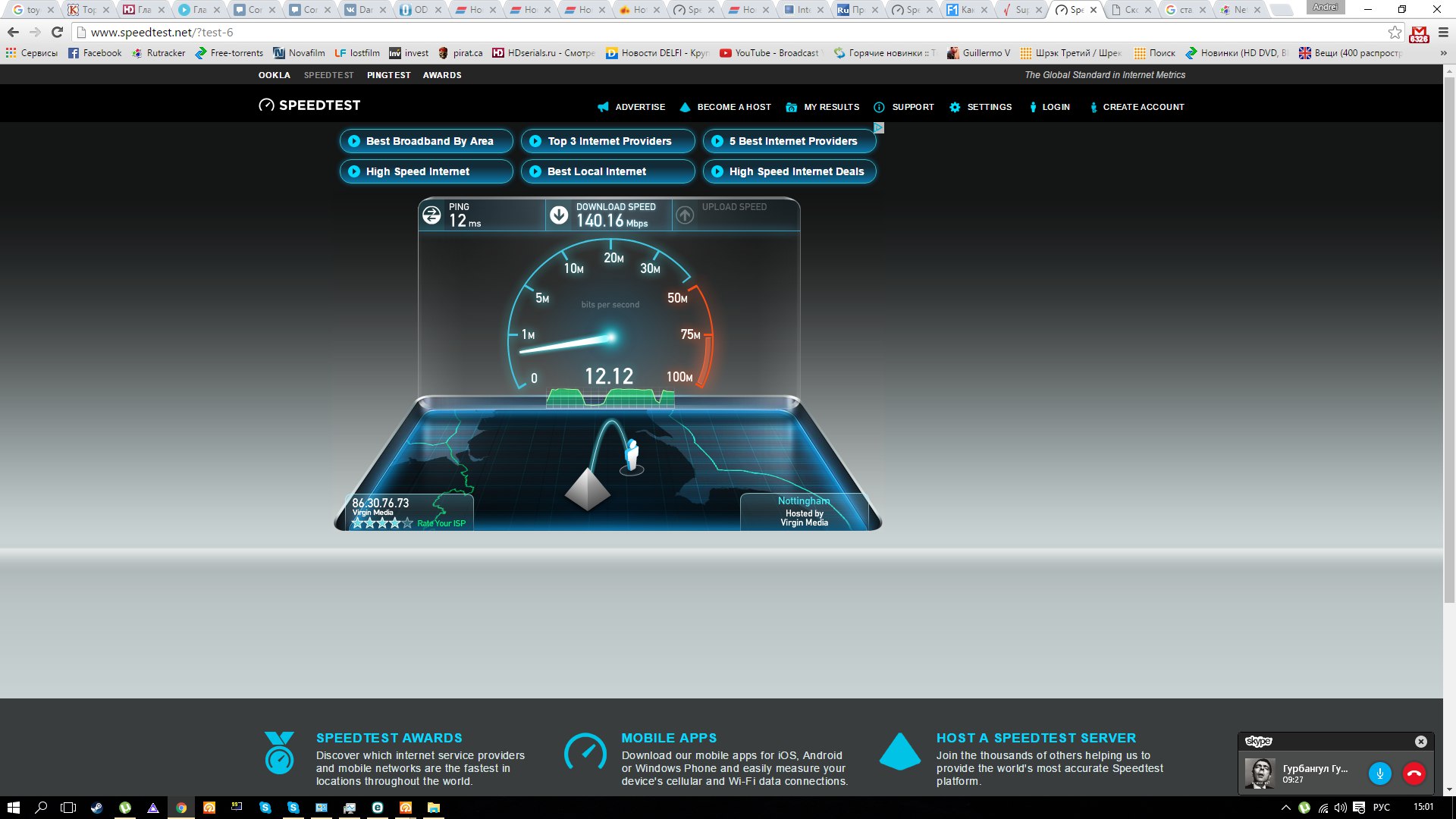Open Windows Start menu
Screen dimensions: 1456x819
13,808
